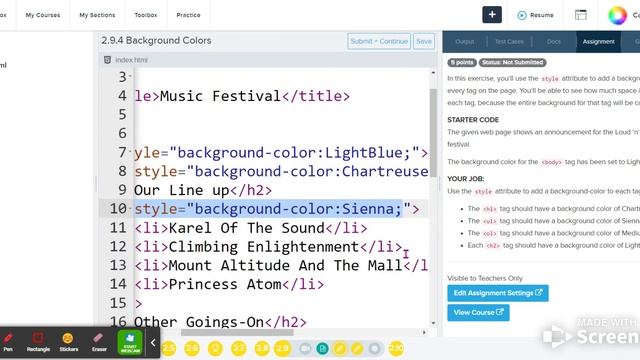The width and height of the screenshot is (640, 360).
Task: Select the Pen drawing tool
Action: click(x=8, y=342)
